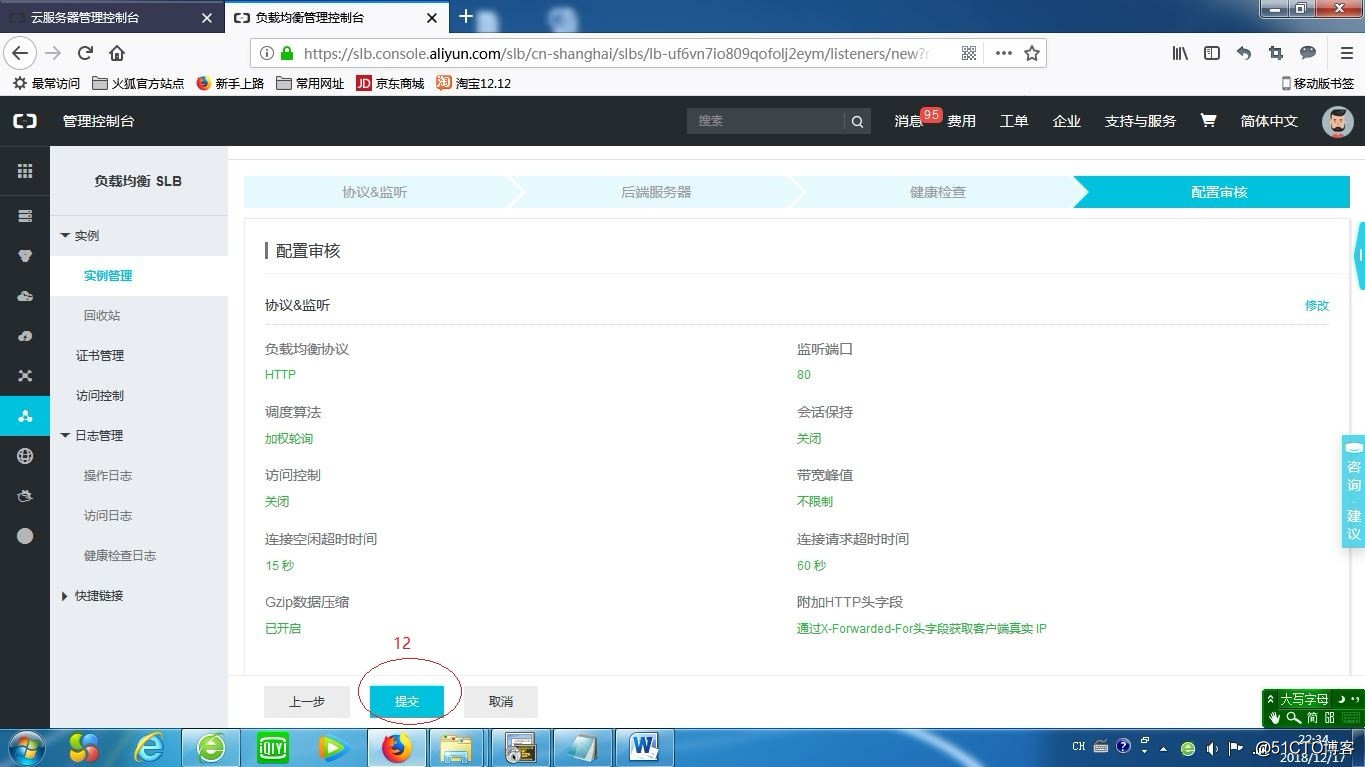This screenshot has width=1365, height=767.
Task: Open 企业 in header
Action: click(1067, 121)
